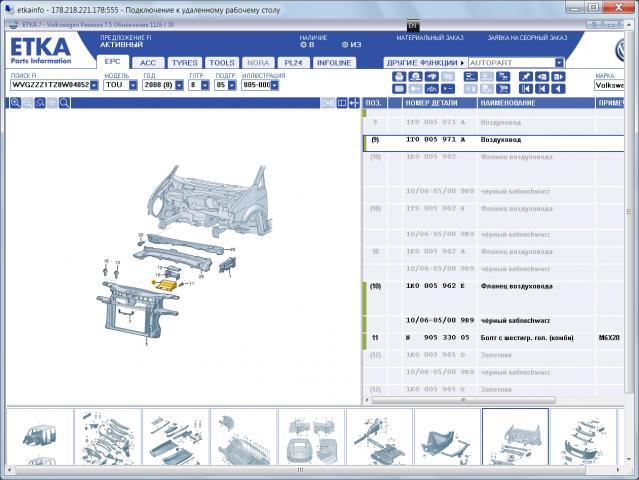Click the plain left triangle back icon
This screenshot has width=639, height=480.
(x=558, y=89)
